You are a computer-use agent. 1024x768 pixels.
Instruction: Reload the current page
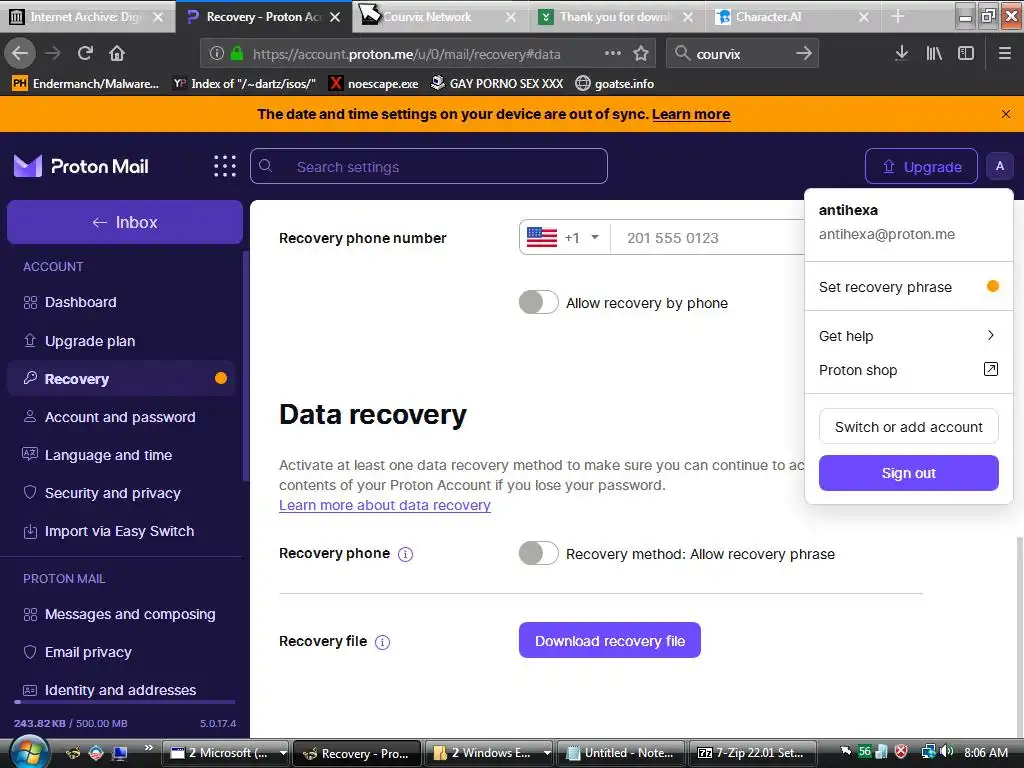coord(85,54)
